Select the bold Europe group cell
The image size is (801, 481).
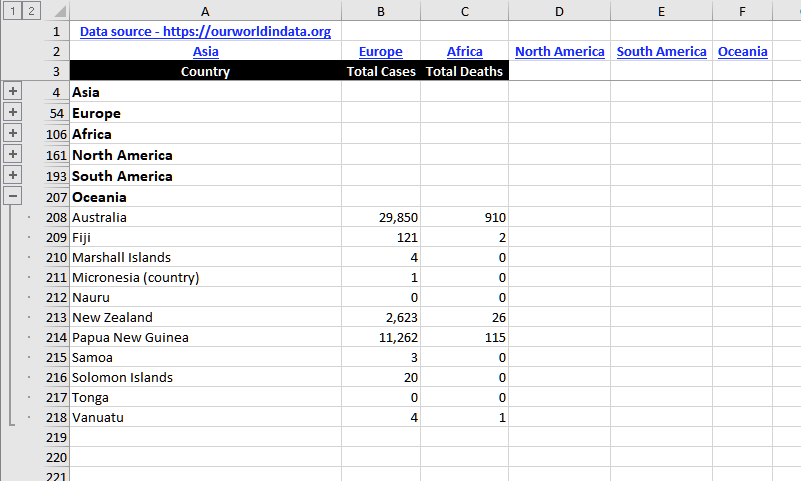coord(205,113)
